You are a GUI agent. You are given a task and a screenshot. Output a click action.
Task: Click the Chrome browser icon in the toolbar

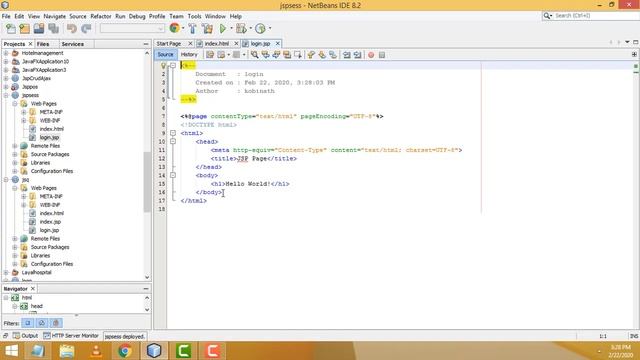click(x=174, y=28)
